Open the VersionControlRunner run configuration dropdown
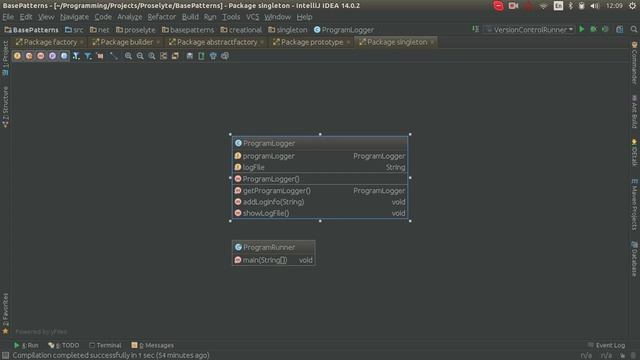Image resolution: width=640 pixels, height=360 pixels. click(529, 29)
